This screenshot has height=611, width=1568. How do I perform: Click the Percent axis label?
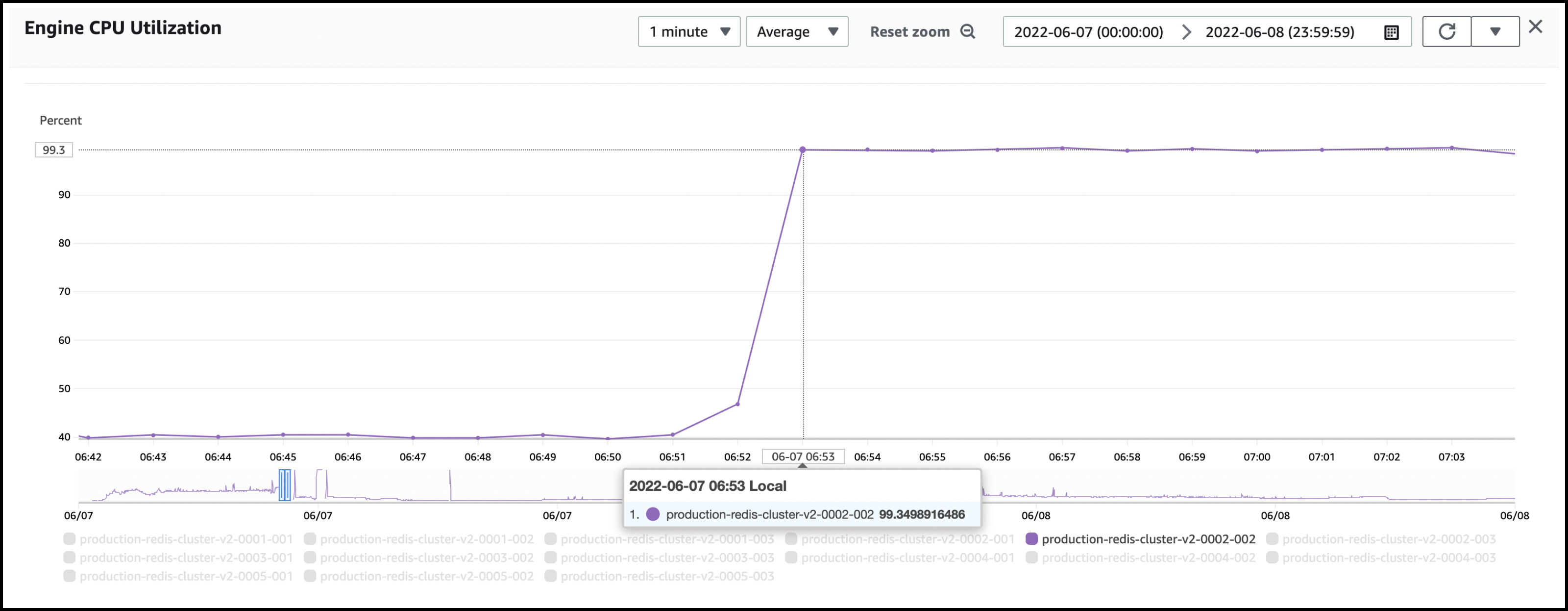60,121
